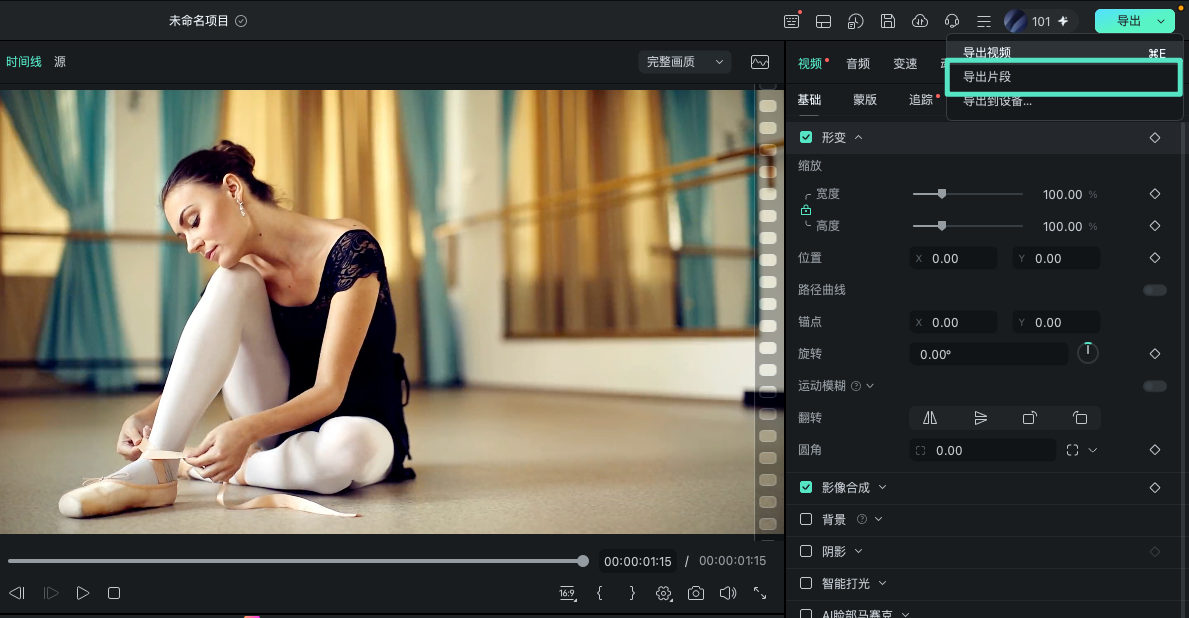Save the project with the floppy disk icon
The width and height of the screenshot is (1189, 618).
click(888, 21)
